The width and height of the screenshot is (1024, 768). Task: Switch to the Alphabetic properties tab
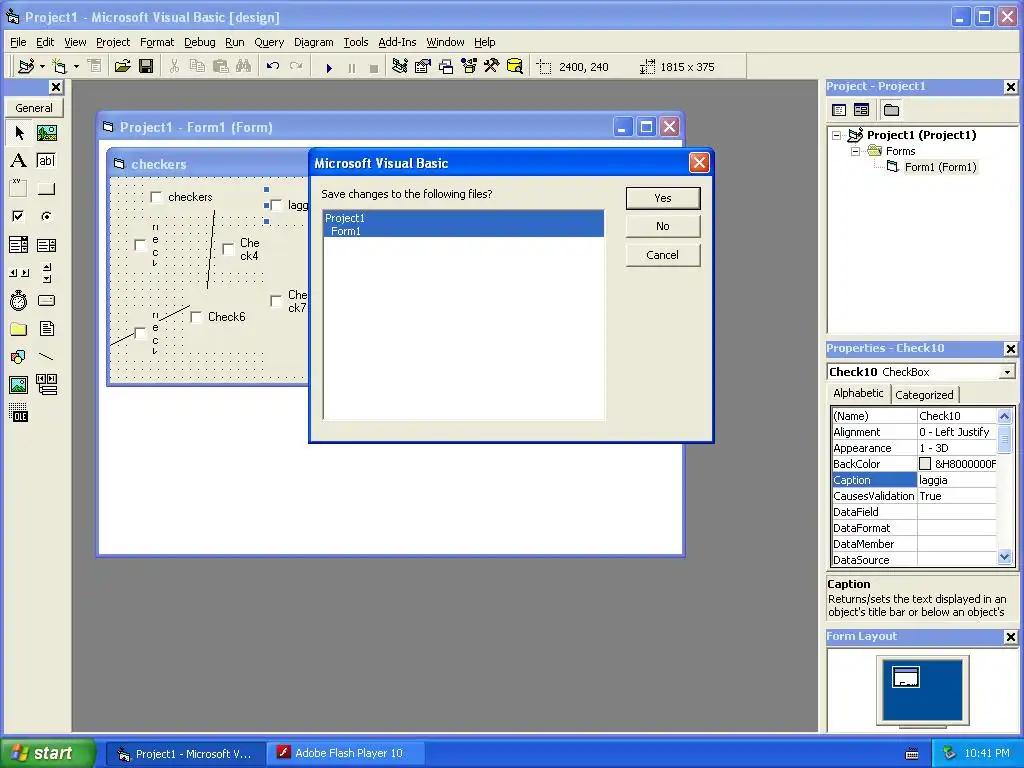click(x=858, y=393)
